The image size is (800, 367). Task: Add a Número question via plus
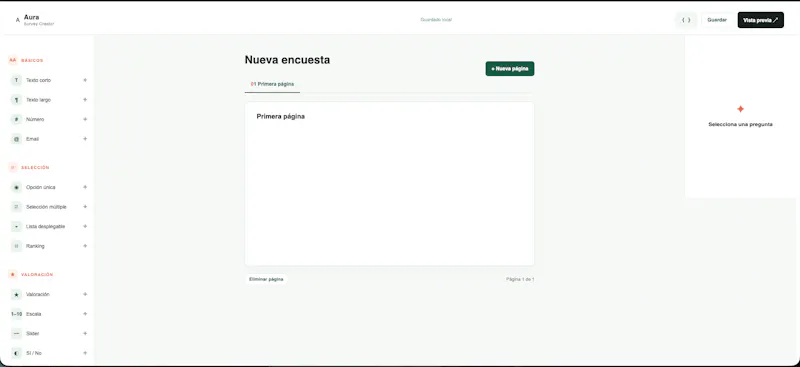click(x=85, y=119)
